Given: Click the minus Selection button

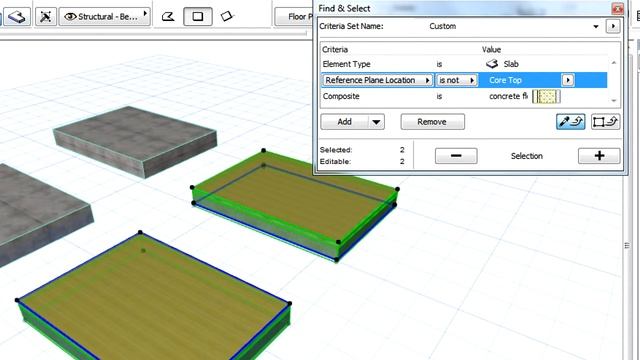Looking at the screenshot, I should tap(456, 156).
